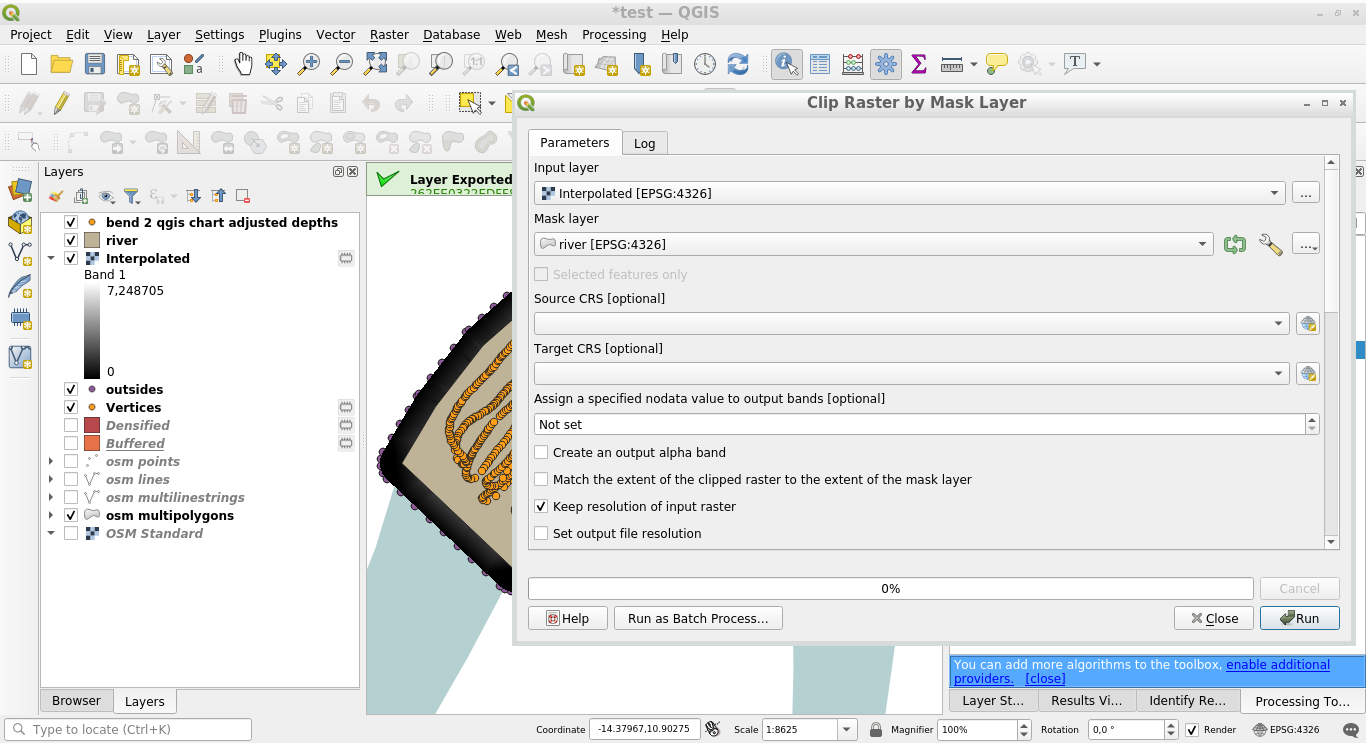Click the Close button in dialog
1366x743 pixels.
(x=1213, y=618)
